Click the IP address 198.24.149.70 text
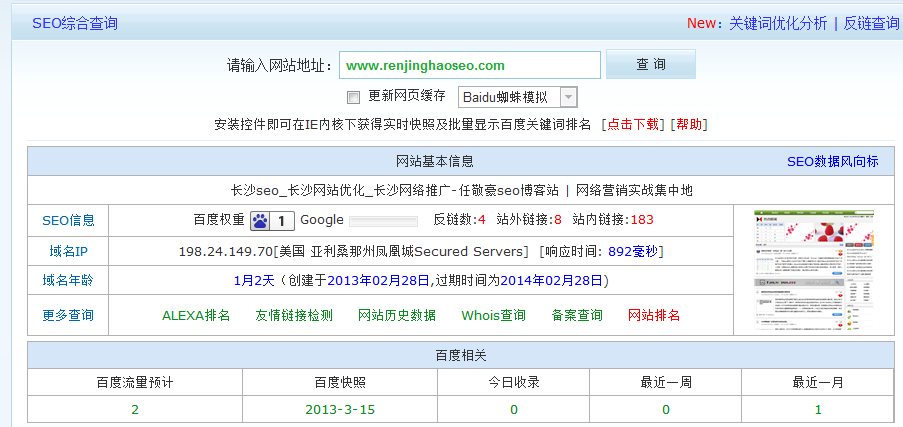Screen dimensions: 903x427 pos(225,252)
